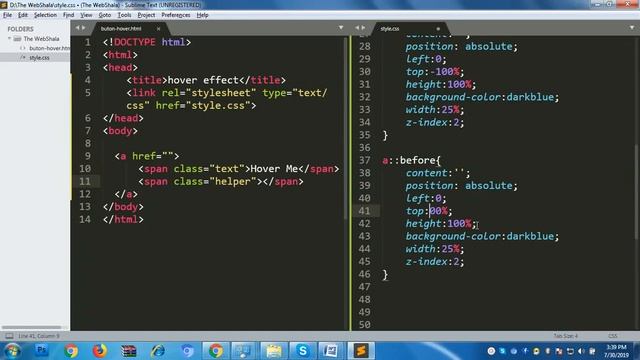Click FOLDERS heading in sidebar
Viewport: 640px width, 360px height.
tap(20, 29)
